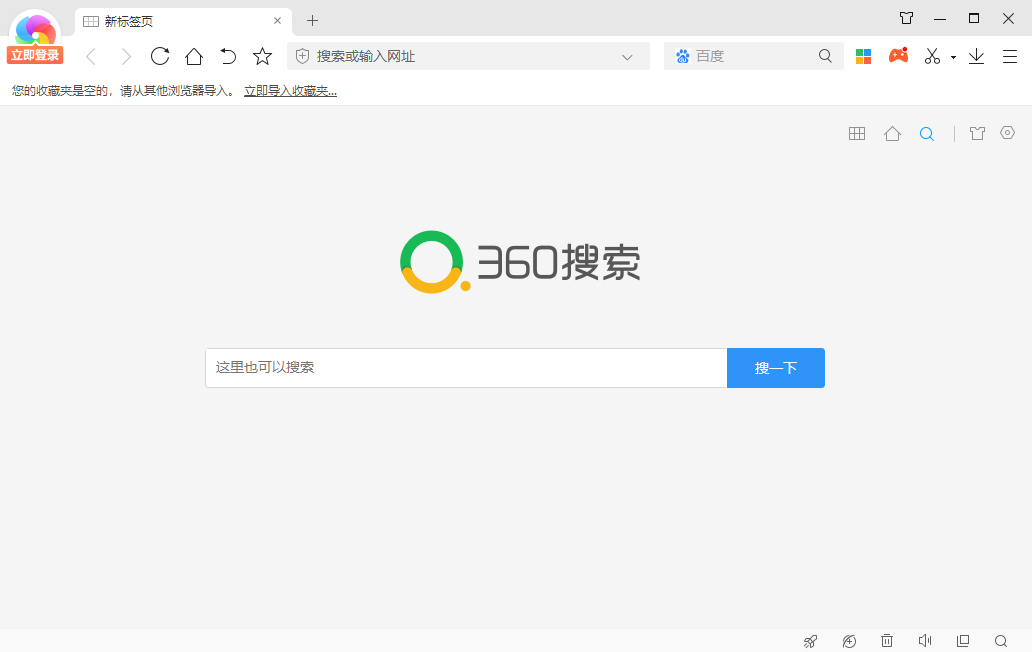The image size is (1032, 652).
Task: Click the 立即导入收藏夹 link
Action: pyautogui.click(x=290, y=91)
